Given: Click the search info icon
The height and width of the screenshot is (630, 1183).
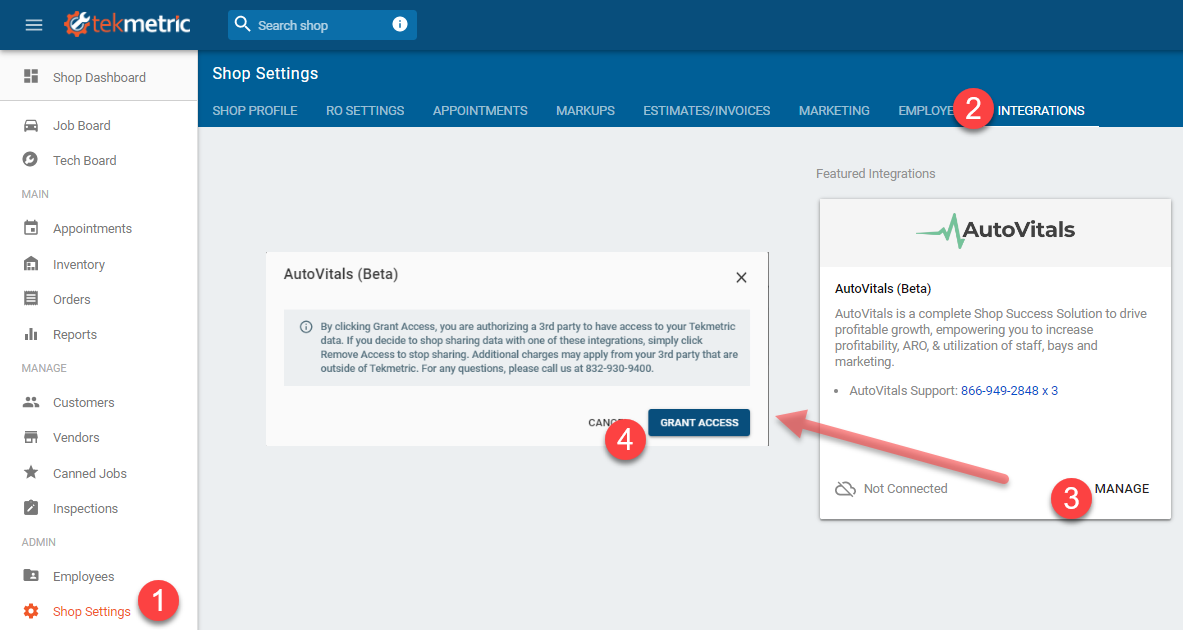Looking at the screenshot, I should click(x=400, y=24).
